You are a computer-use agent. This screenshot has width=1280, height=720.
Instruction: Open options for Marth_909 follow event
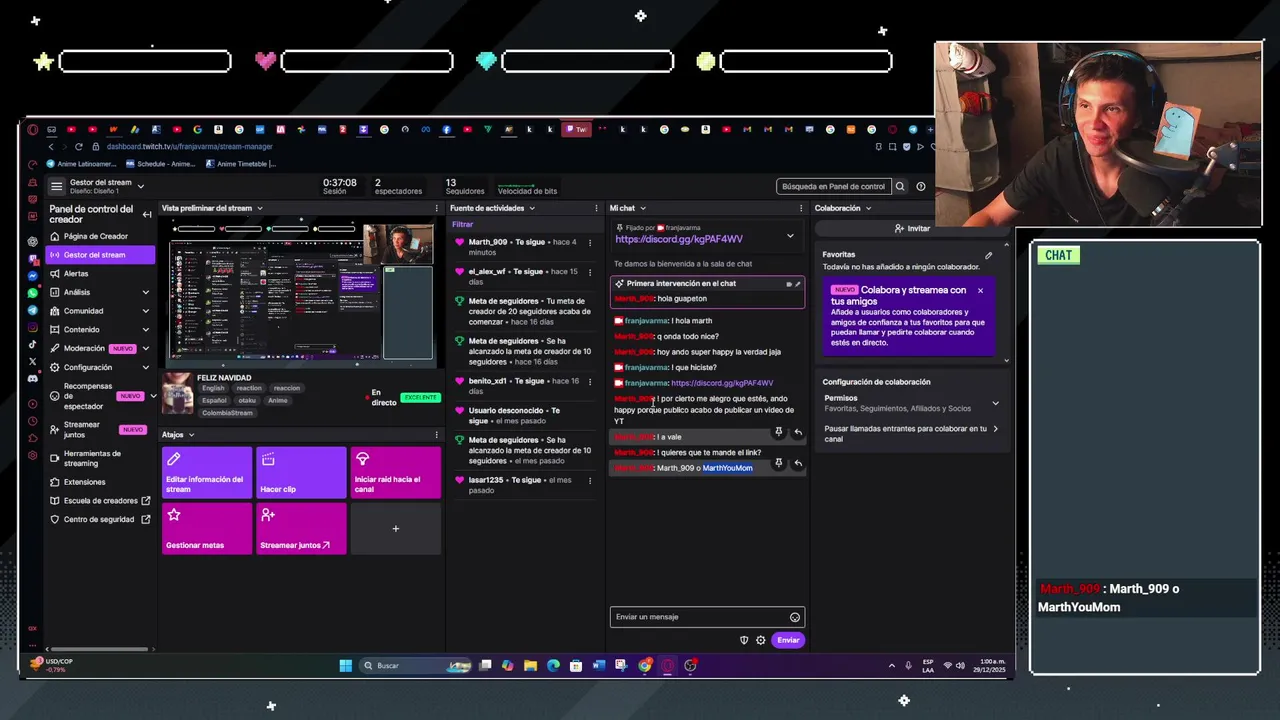[590, 242]
